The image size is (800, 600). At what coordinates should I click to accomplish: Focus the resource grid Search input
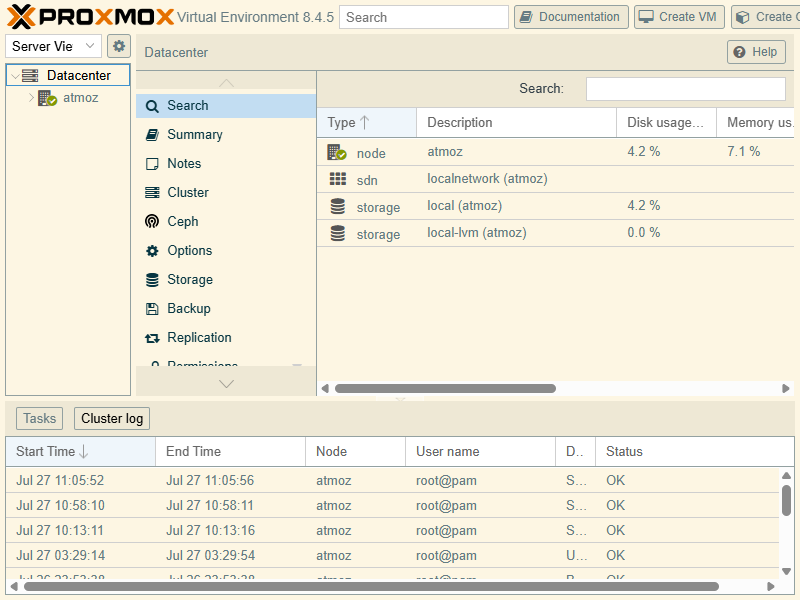tap(685, 89)
